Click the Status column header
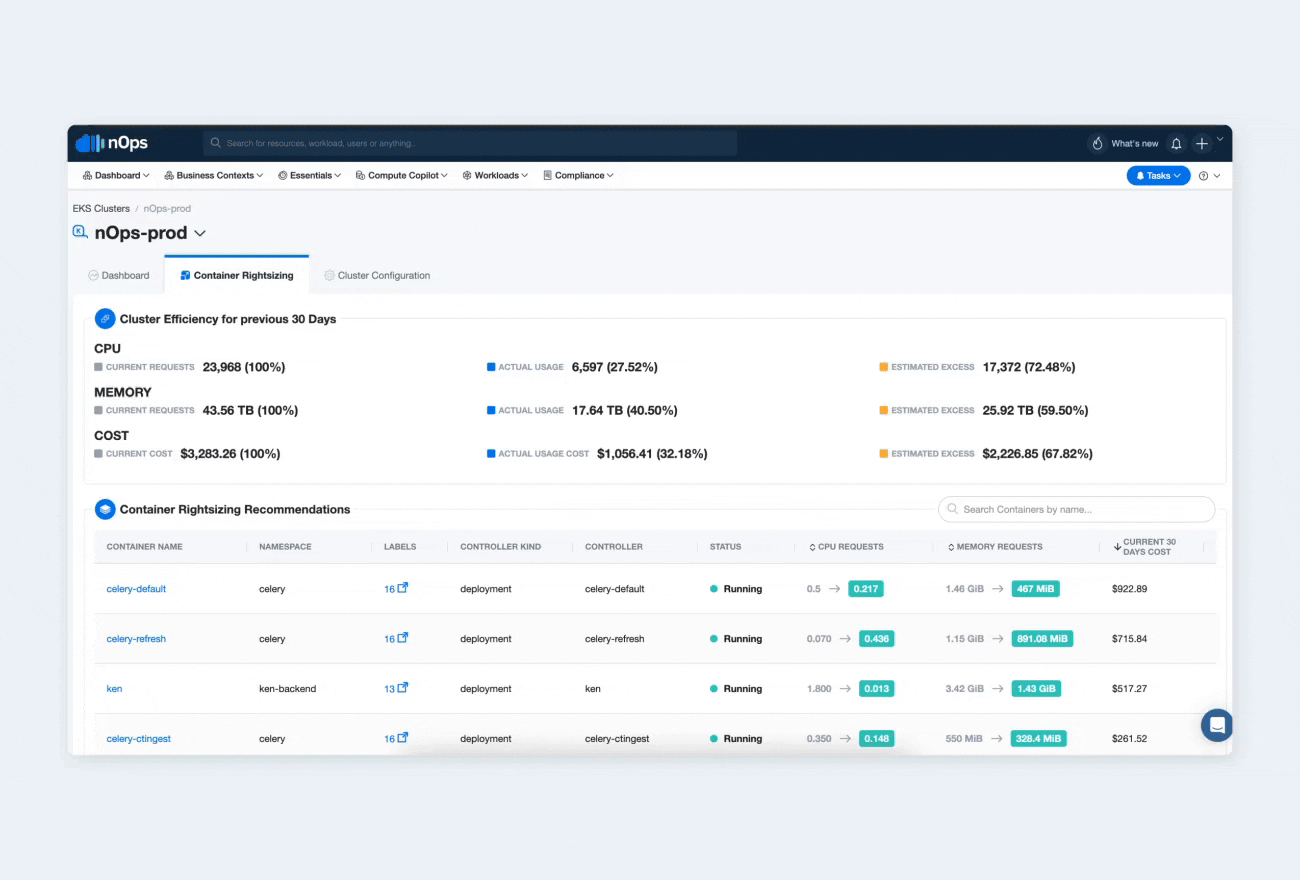 click(x=725, y=547)
